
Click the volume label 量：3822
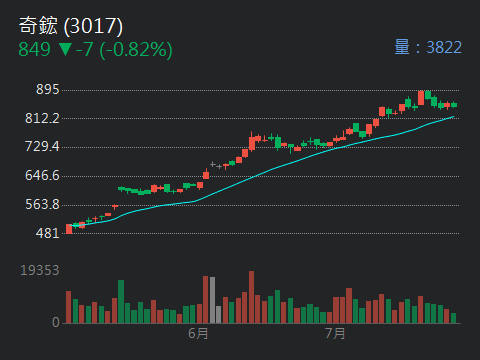click(x=428, y=47)
